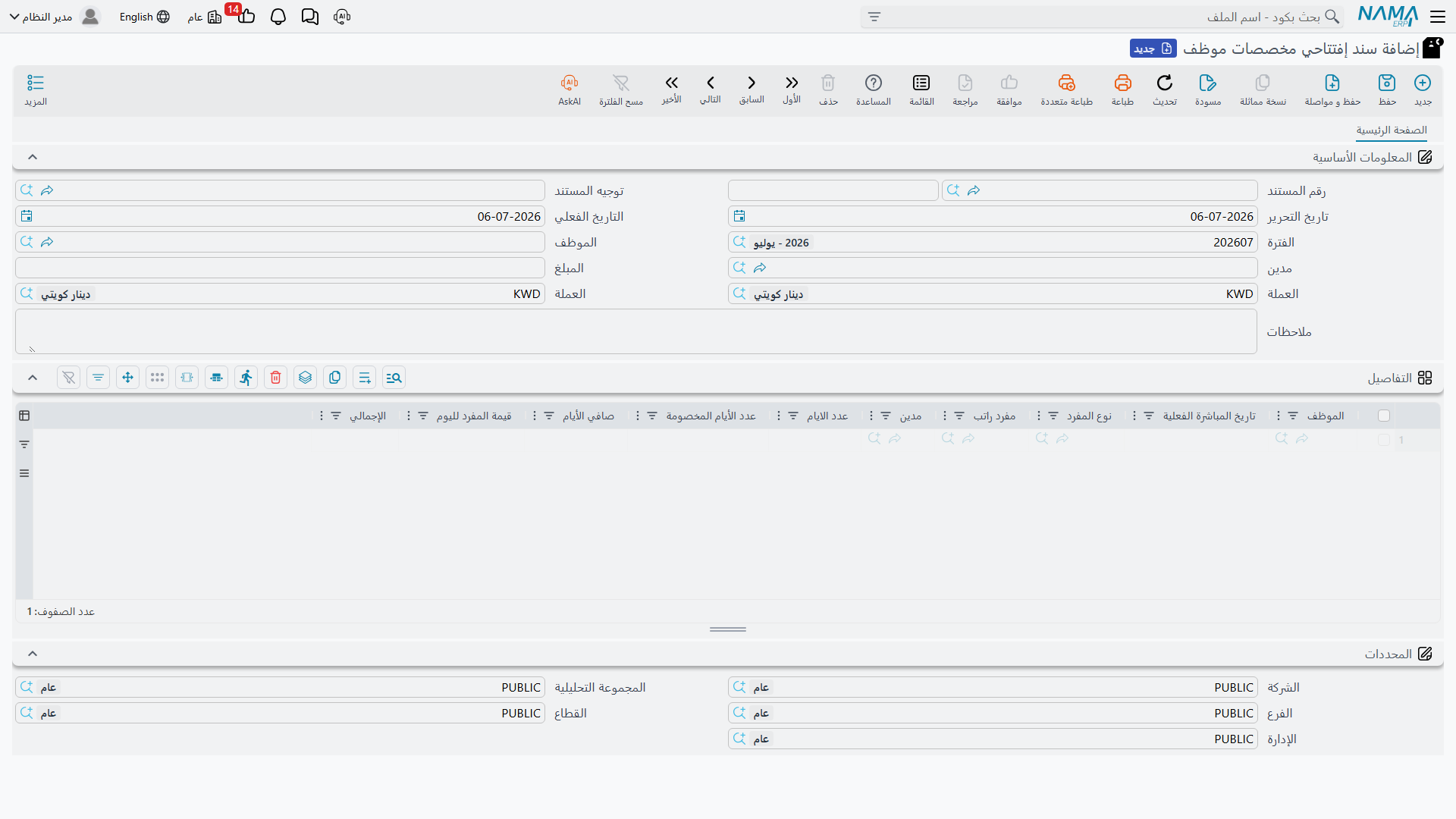Click the details search rows icon
The height and width of the screenshot is (819, 1456).
(x=394, y=378)
